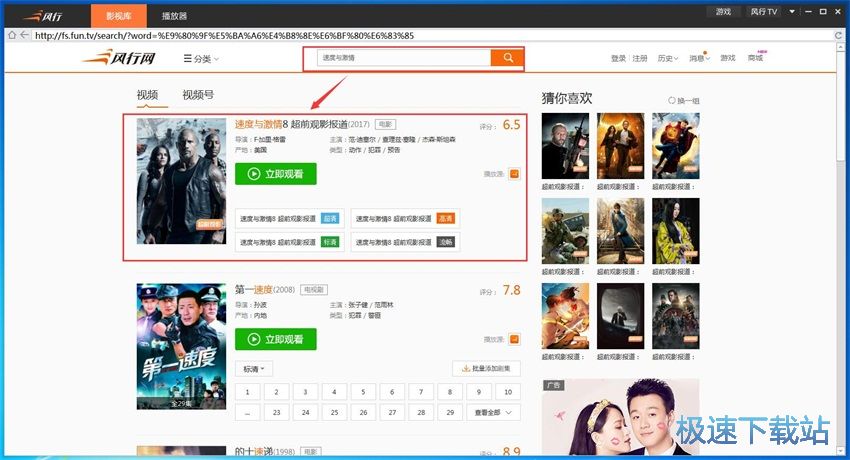Click the 电视剧 tag next to 第一速度
Image resolution: width=850 pixels, height=460 pixels.
[314, 290]
